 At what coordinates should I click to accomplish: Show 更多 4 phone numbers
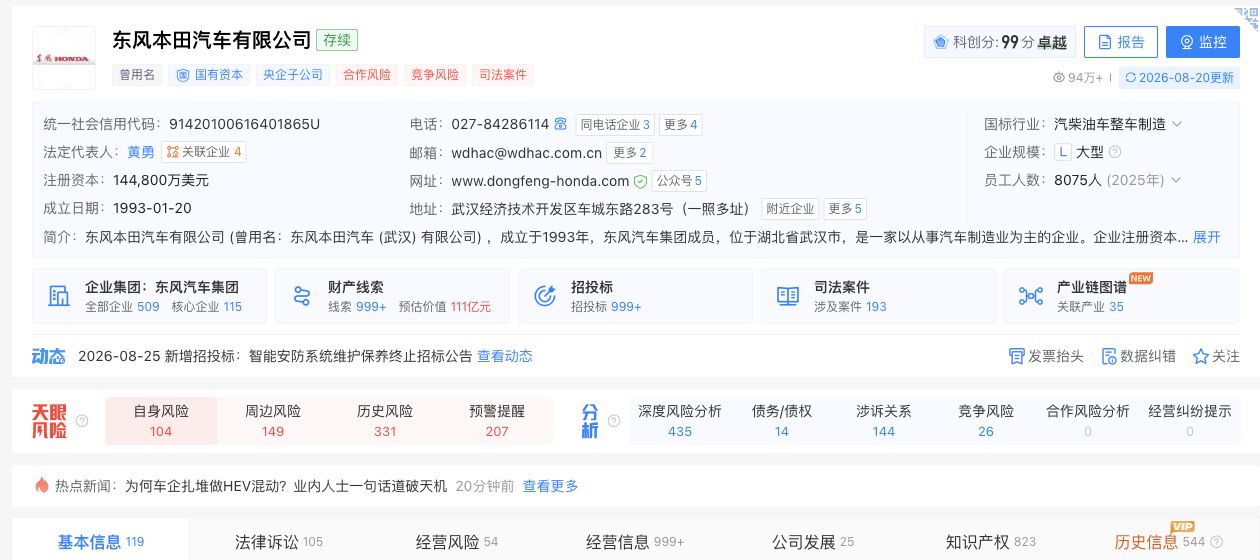[680, 125]
